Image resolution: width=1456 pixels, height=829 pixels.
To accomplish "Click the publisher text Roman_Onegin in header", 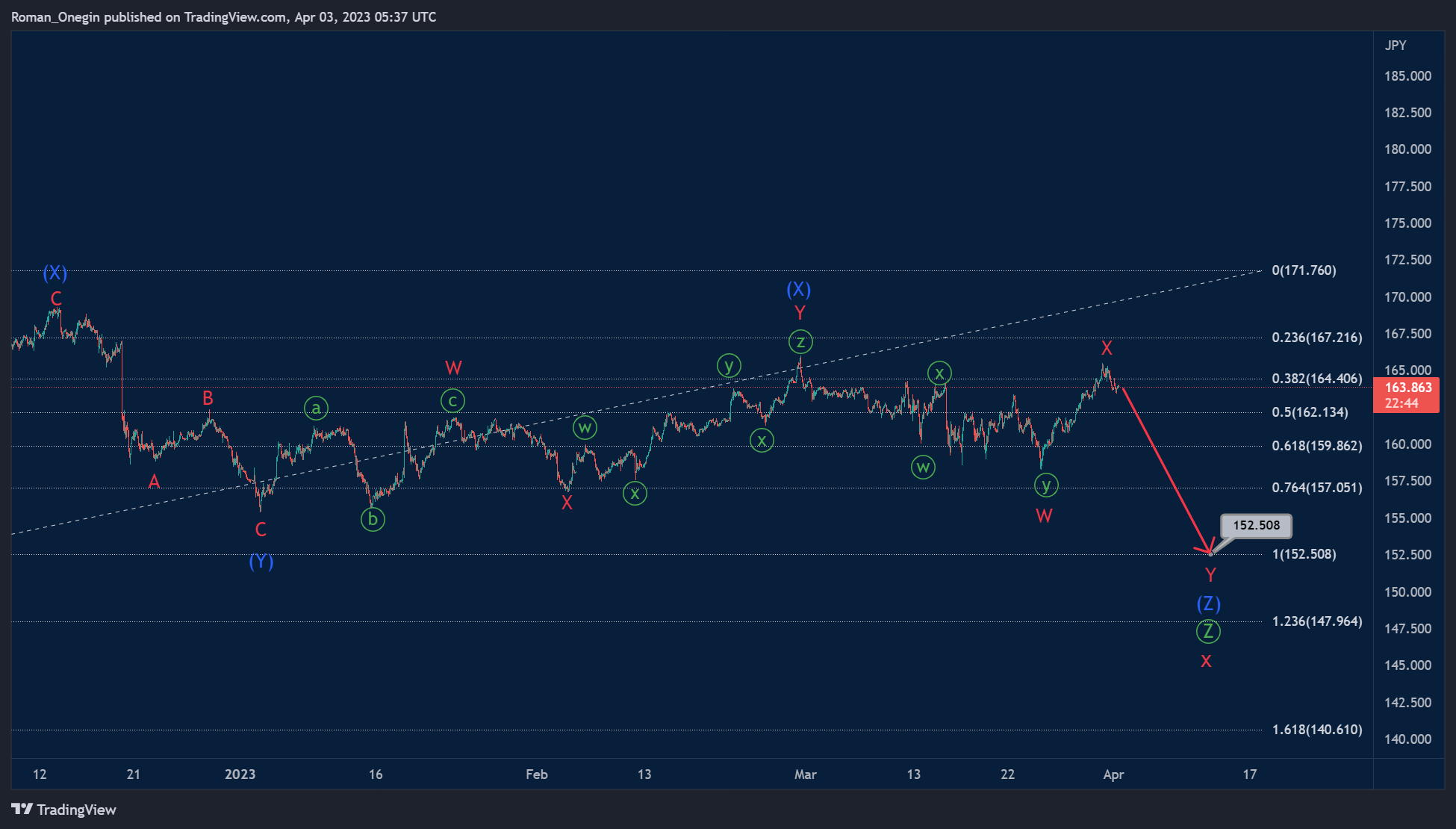I will [x=55, y=17].
